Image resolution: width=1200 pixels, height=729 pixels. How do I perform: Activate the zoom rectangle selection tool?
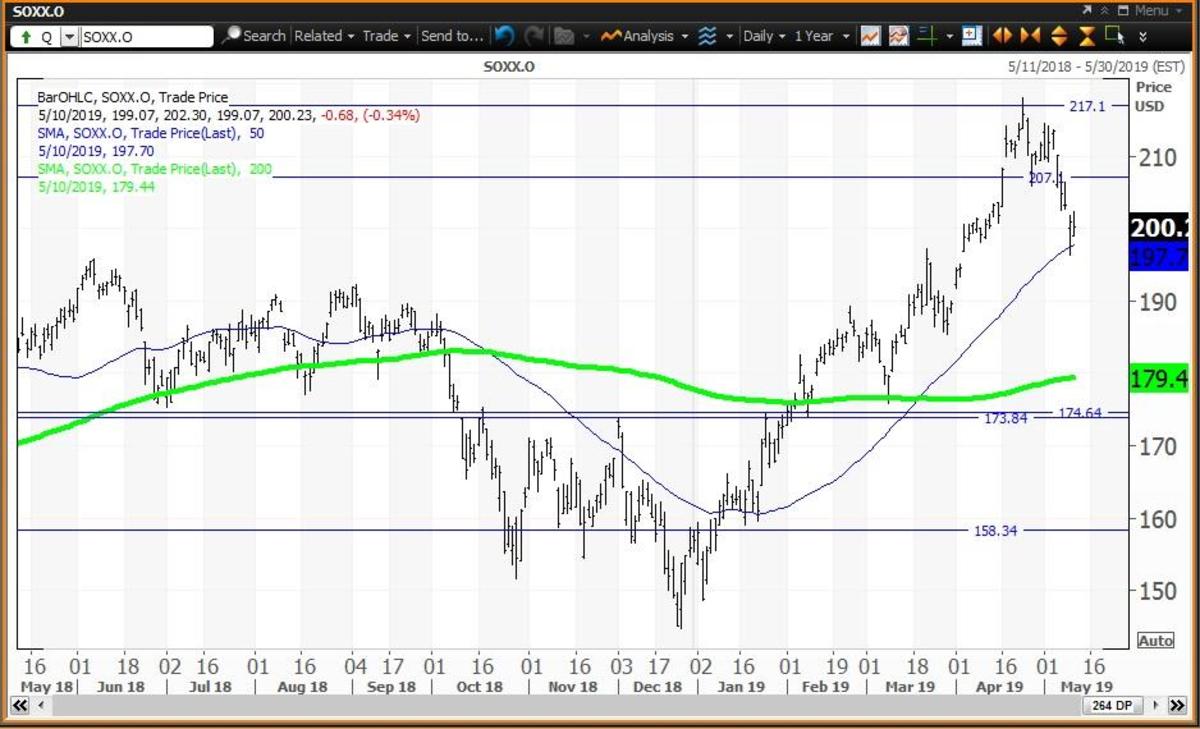click(1116, 36)
